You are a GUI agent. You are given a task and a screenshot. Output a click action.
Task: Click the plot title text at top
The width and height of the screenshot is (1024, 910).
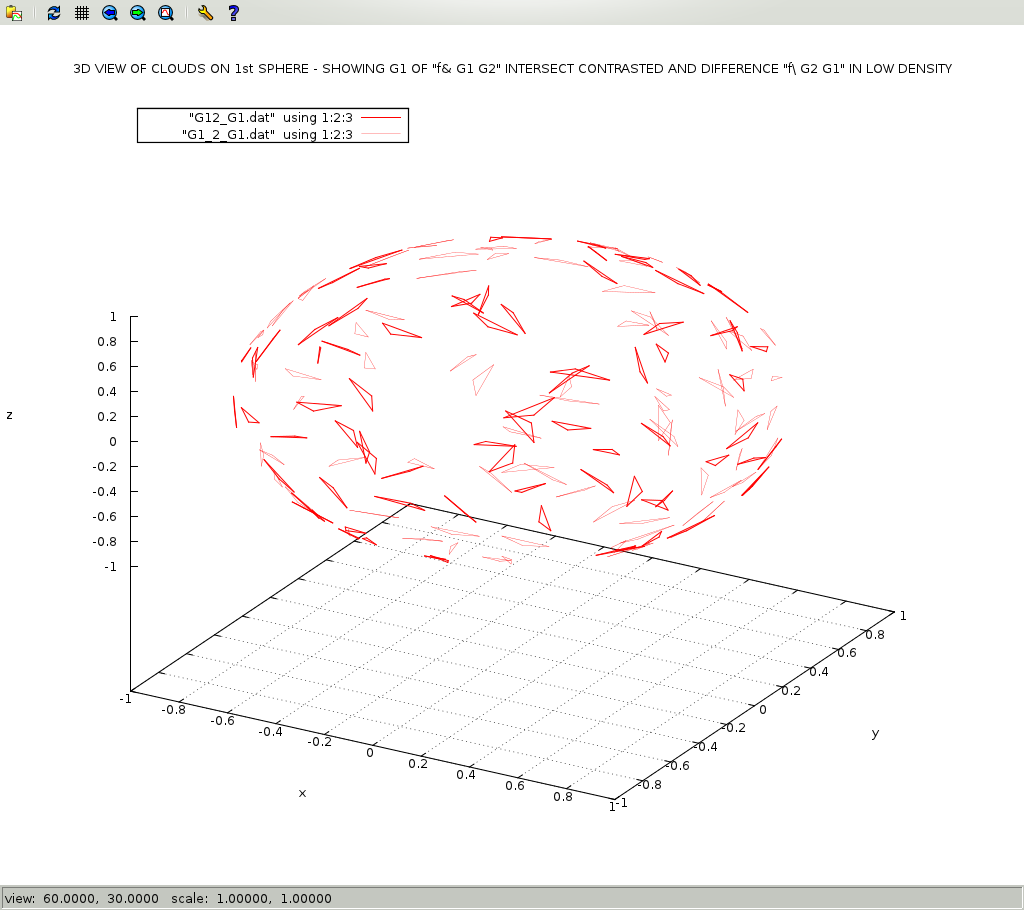pyautogui.click(x=512, y=69)
